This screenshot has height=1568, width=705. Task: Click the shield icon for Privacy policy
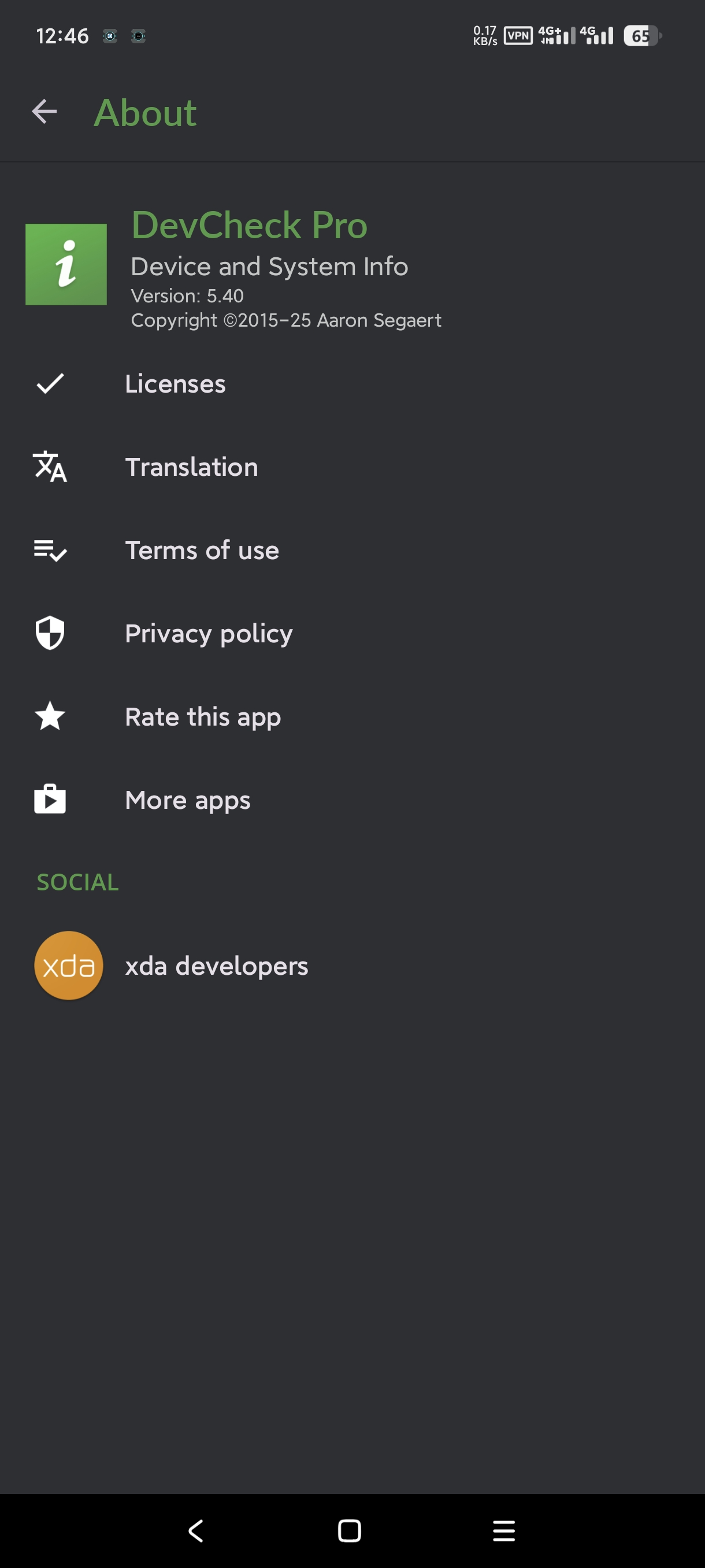coord(50,633)
